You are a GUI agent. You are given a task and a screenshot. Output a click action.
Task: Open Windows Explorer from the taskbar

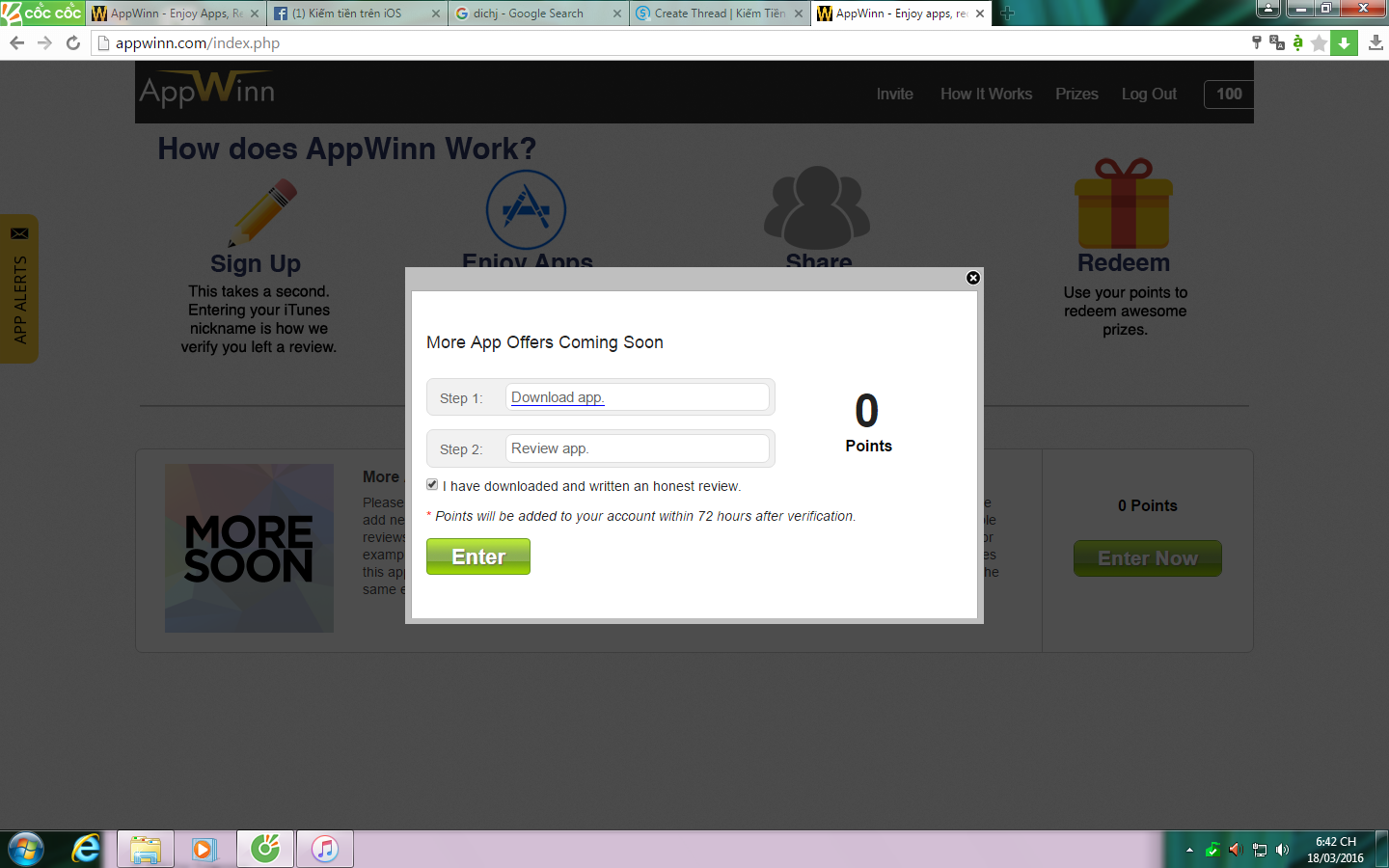[146, 849]
